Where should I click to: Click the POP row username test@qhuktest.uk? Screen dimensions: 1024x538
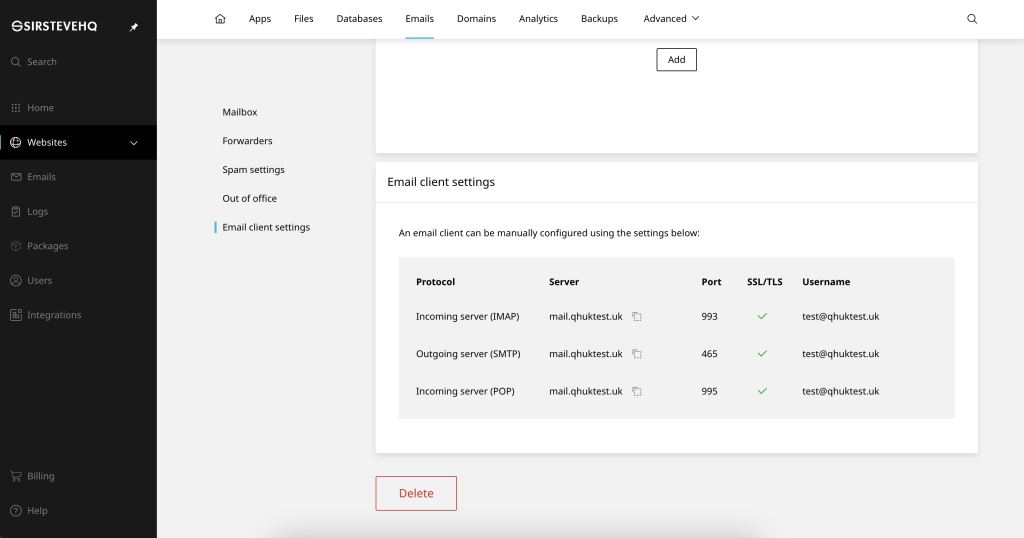(x=840, y=391)
